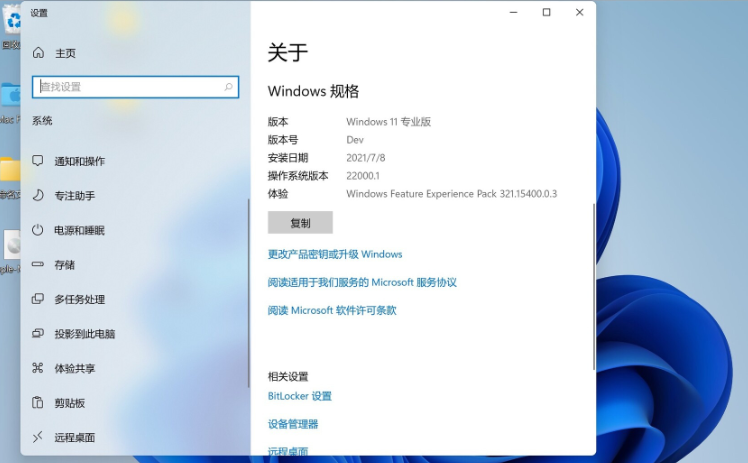The image size is (748, 463).
Task: Open 电源和睡眠 power icon
Action: [38, 230]
